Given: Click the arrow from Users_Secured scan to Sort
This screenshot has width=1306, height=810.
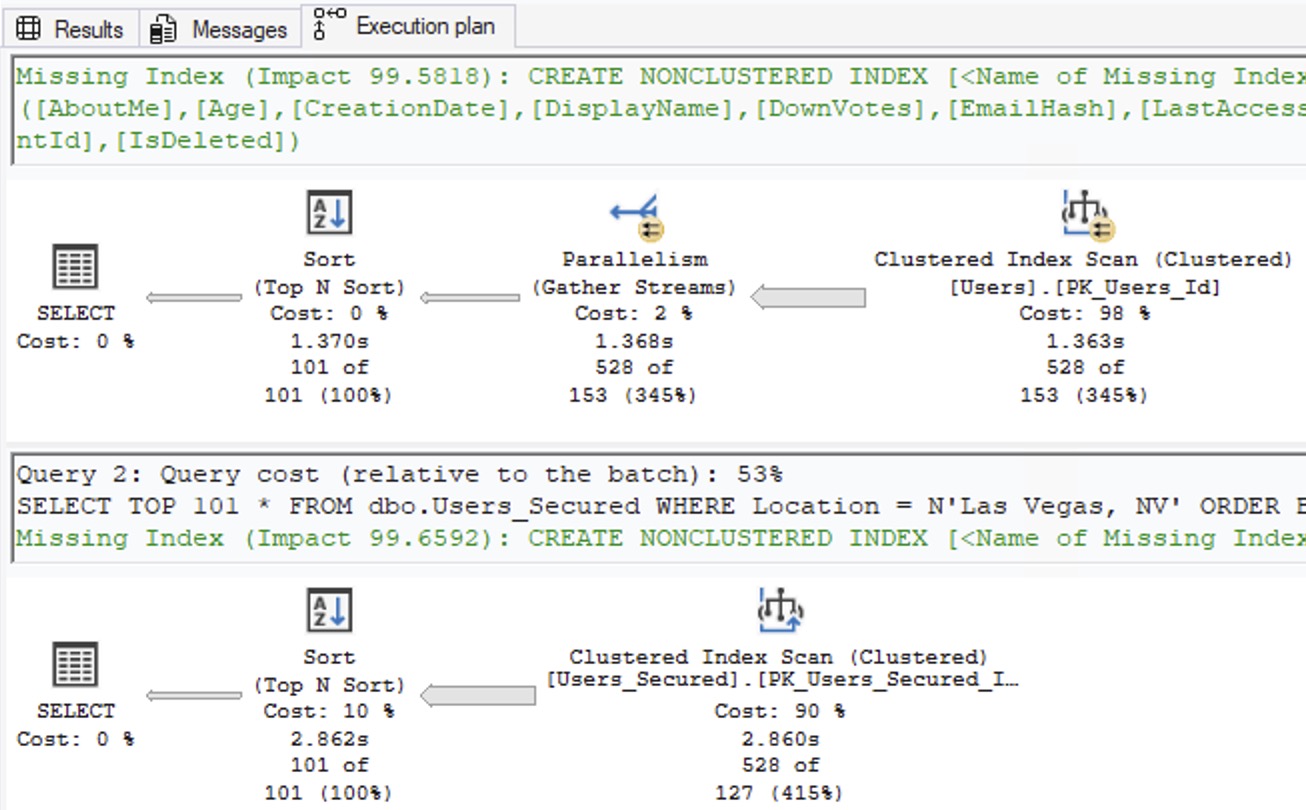Looking at the screenshot, I should [477, 695].
